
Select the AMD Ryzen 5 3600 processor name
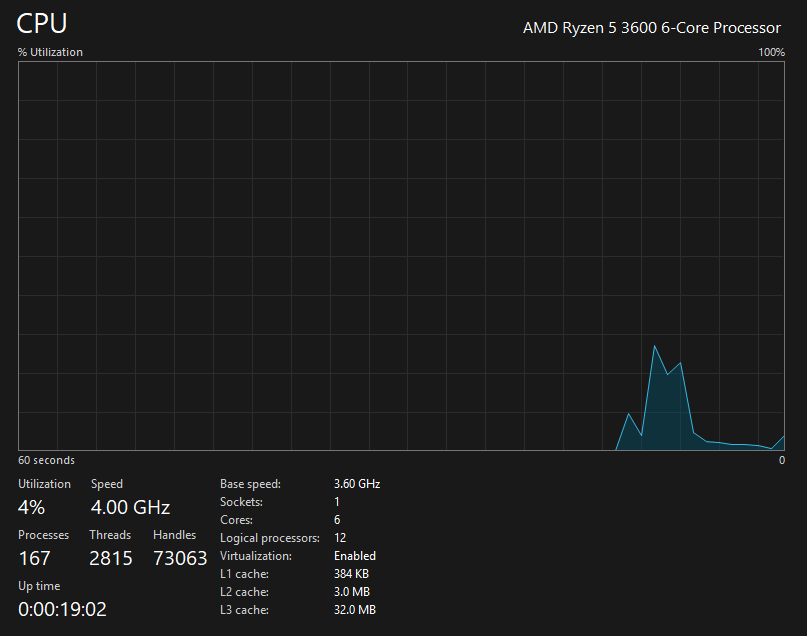click(x=652, y=28)
